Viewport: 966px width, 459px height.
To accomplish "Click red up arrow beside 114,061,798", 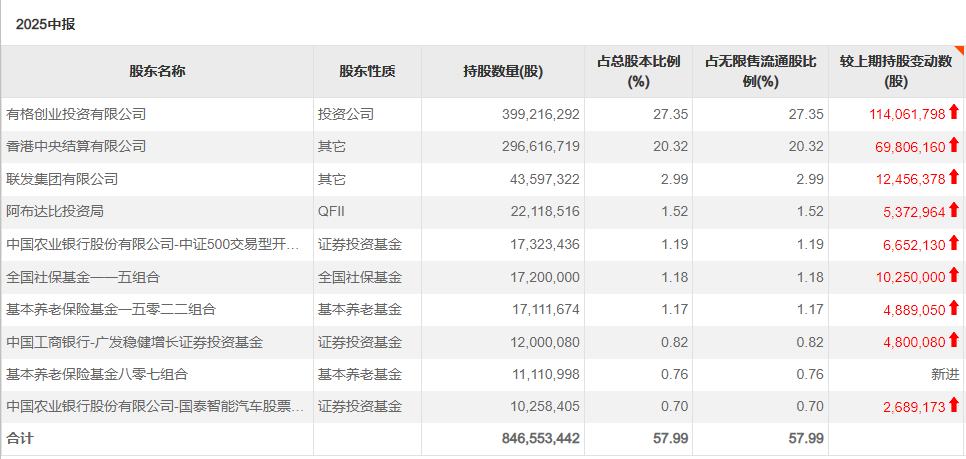I will [954, 113].
